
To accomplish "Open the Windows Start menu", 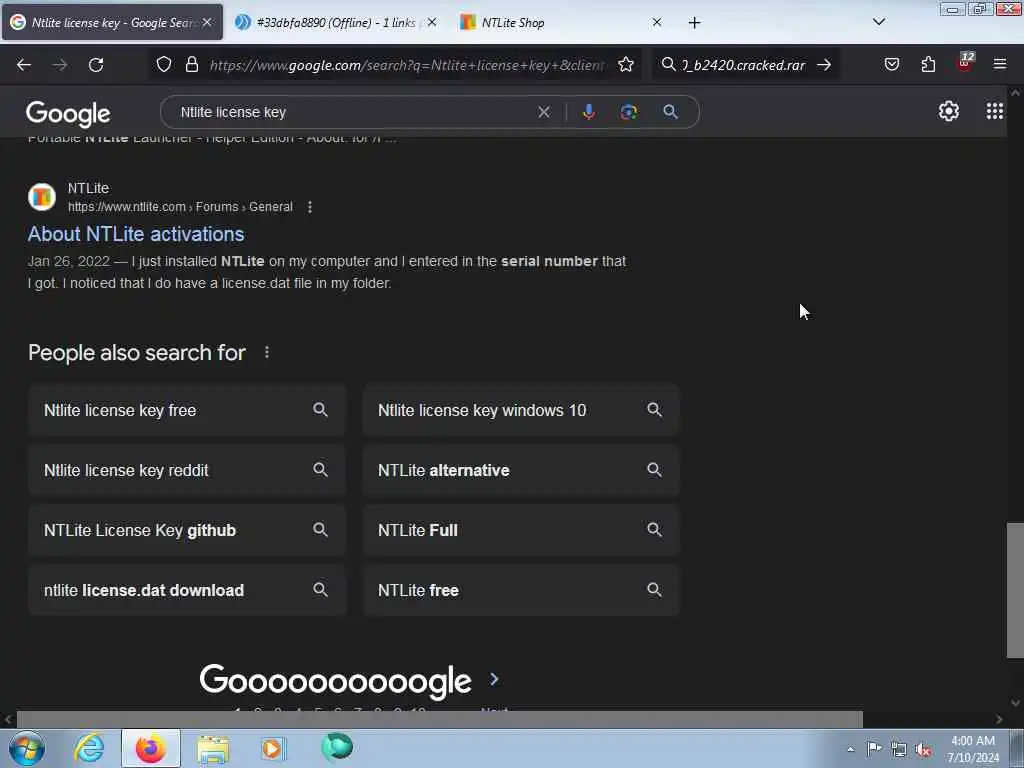I will [27, 748].
